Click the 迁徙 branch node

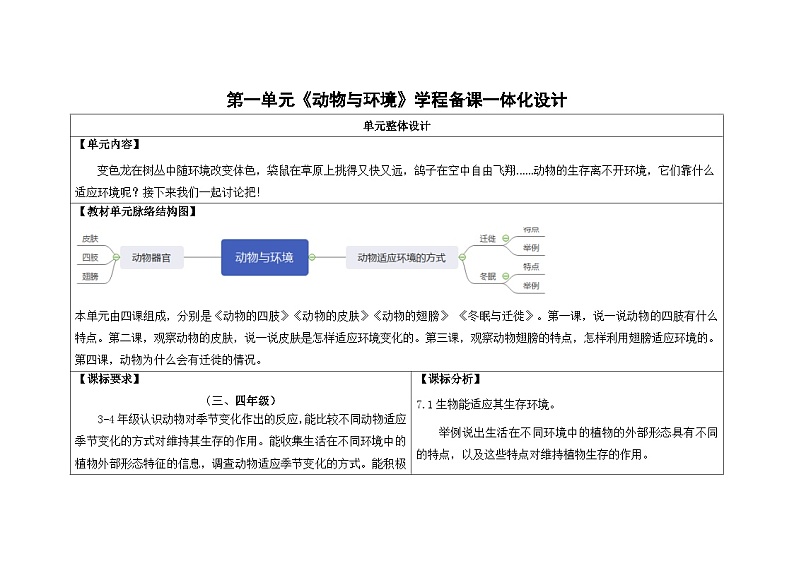pyautogui.click(x=488, y=238)
